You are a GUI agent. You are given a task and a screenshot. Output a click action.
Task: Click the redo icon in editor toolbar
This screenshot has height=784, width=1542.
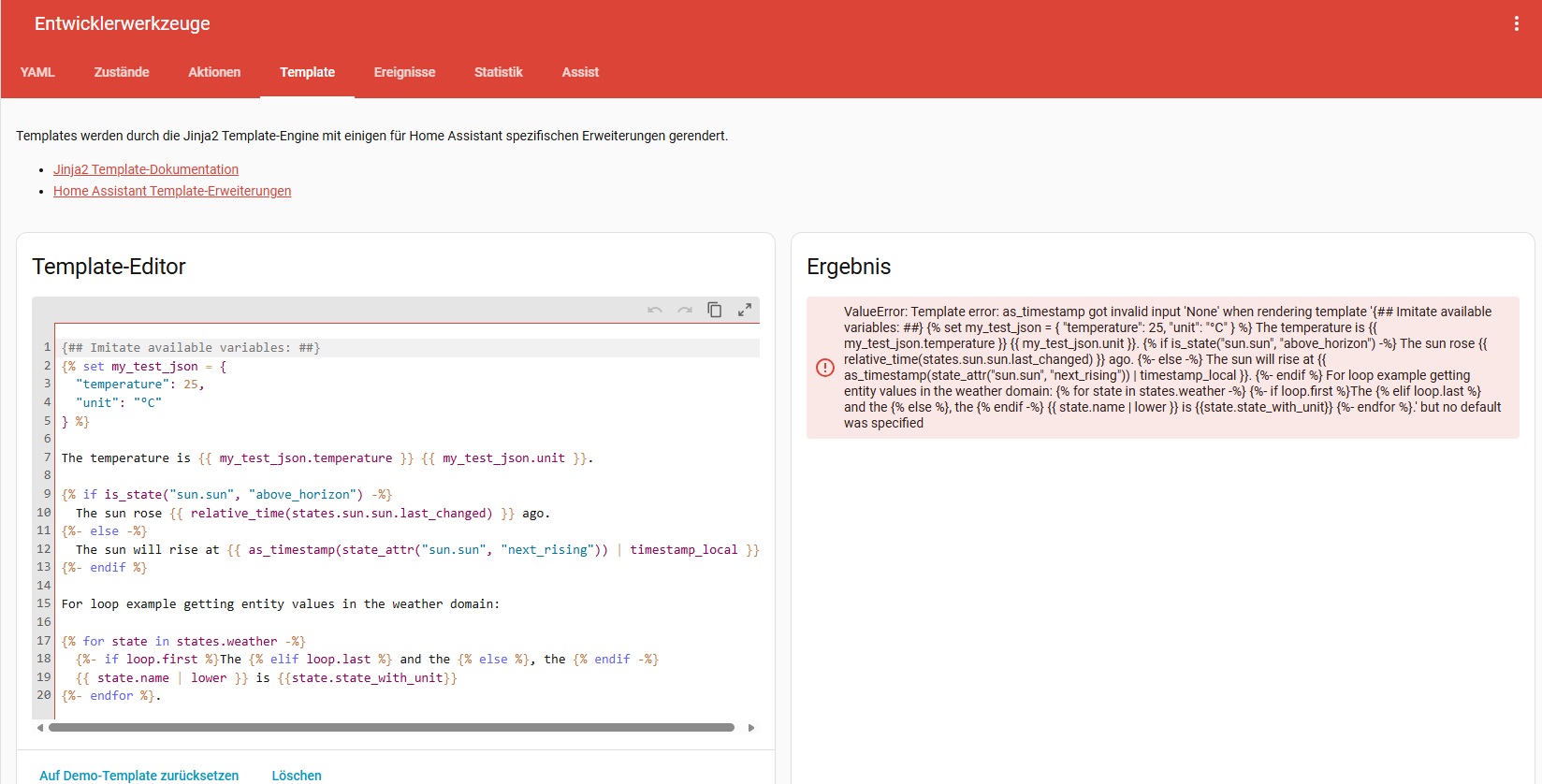click(x=685, y=310)
